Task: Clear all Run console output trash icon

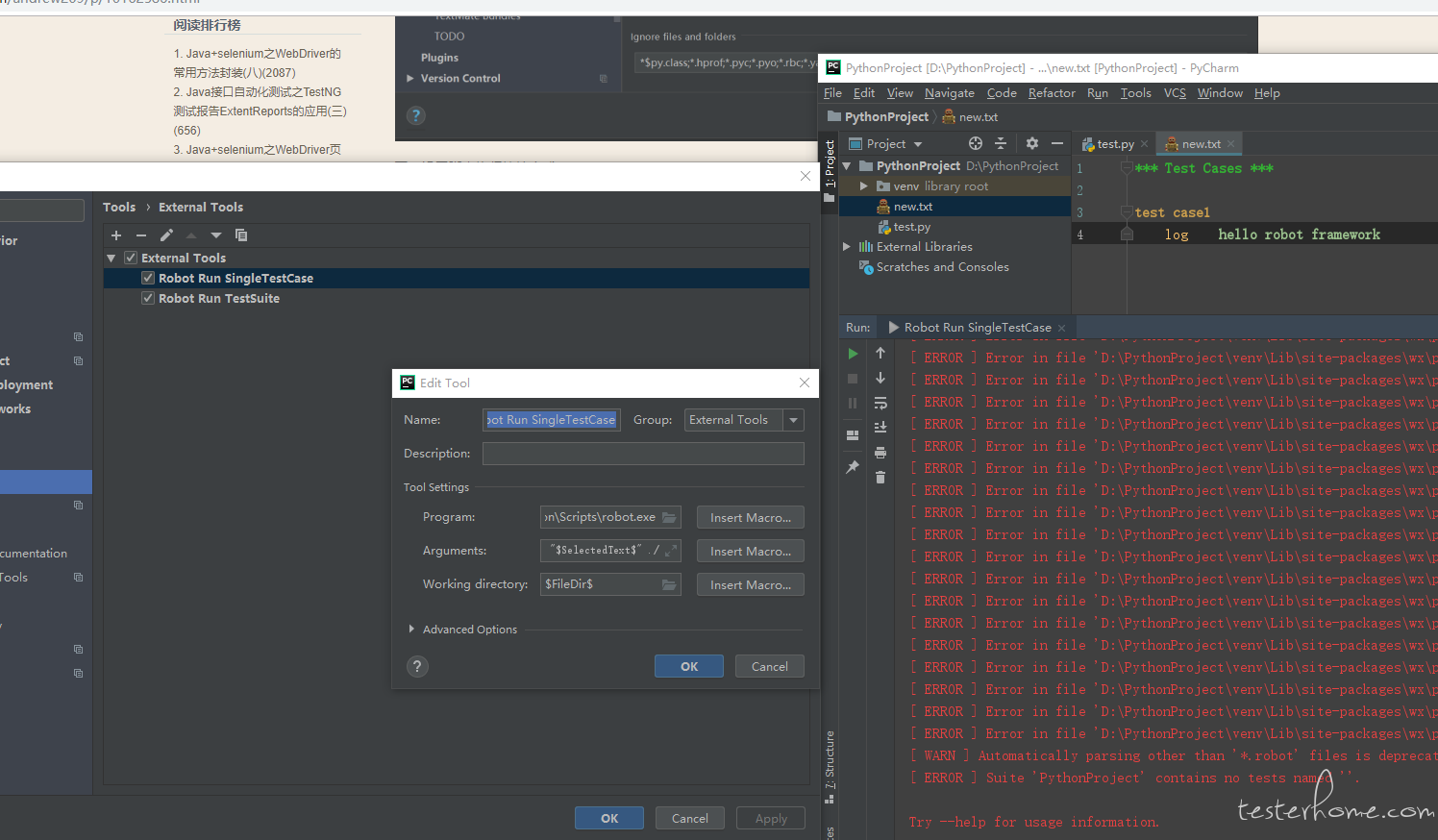Action: click(880, 478)
